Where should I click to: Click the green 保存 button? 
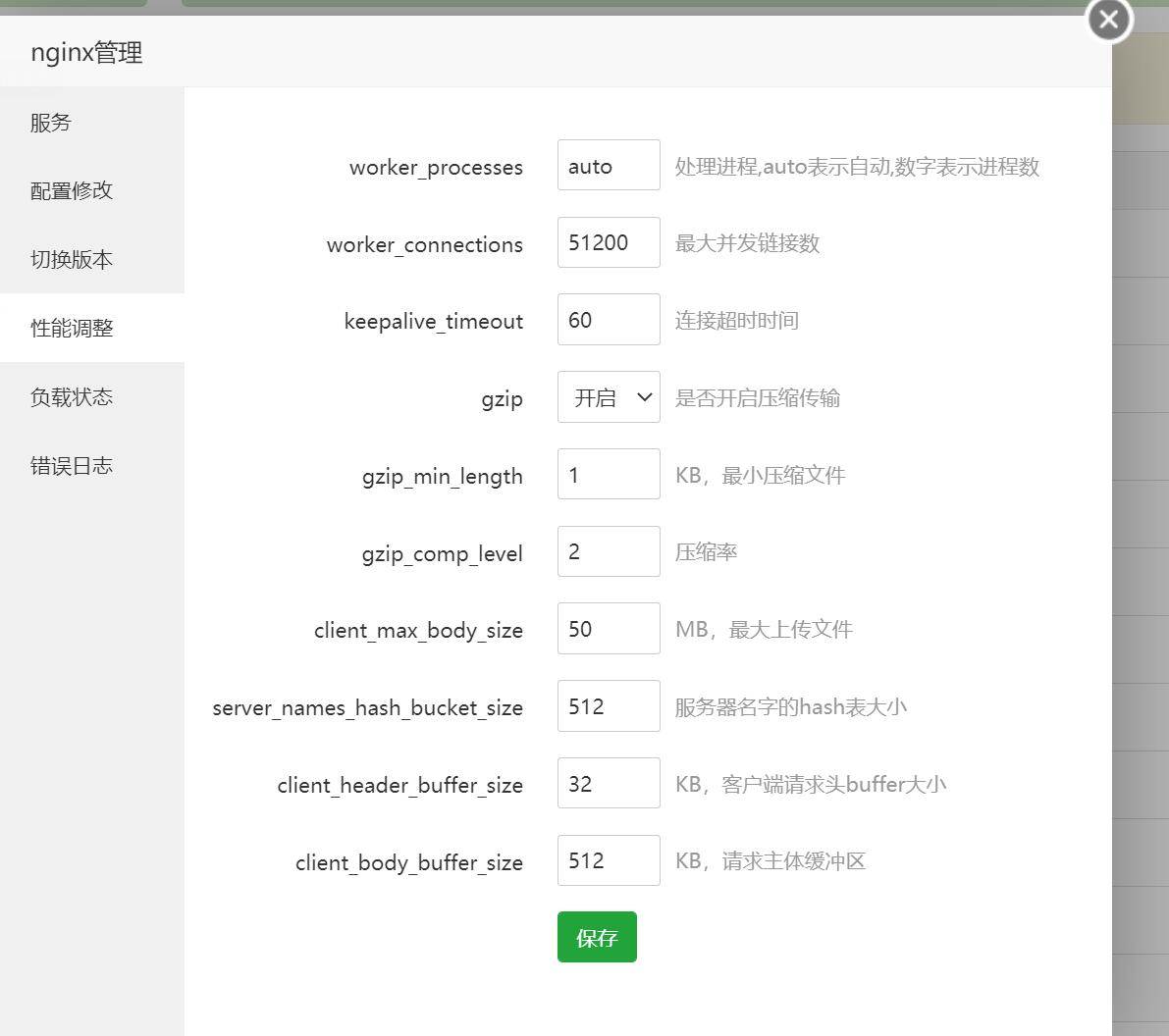tap(597, 936)
